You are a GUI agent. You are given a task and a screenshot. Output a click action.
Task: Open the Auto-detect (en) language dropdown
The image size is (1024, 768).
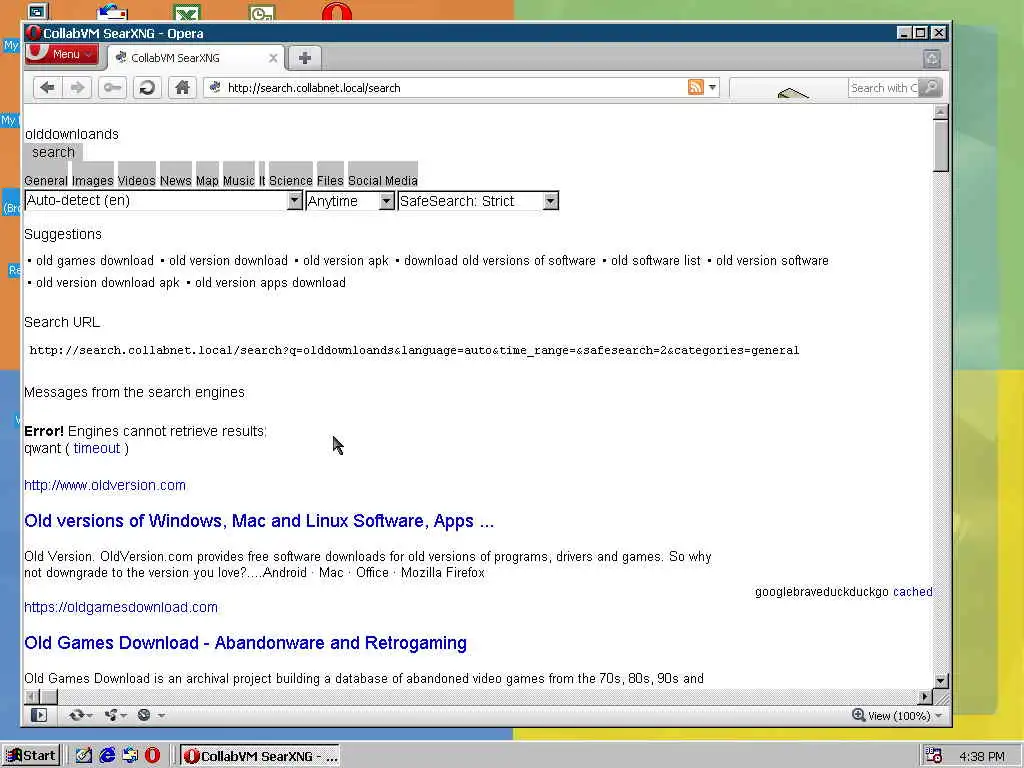163,200
